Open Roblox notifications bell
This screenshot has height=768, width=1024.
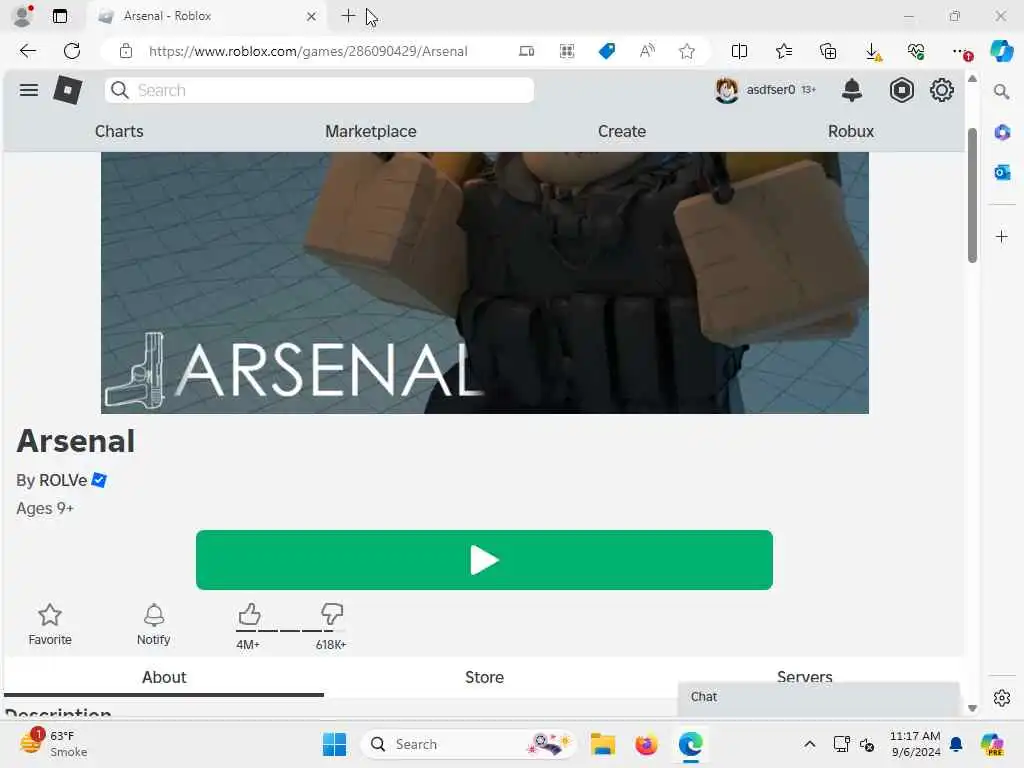click(852, 90)
